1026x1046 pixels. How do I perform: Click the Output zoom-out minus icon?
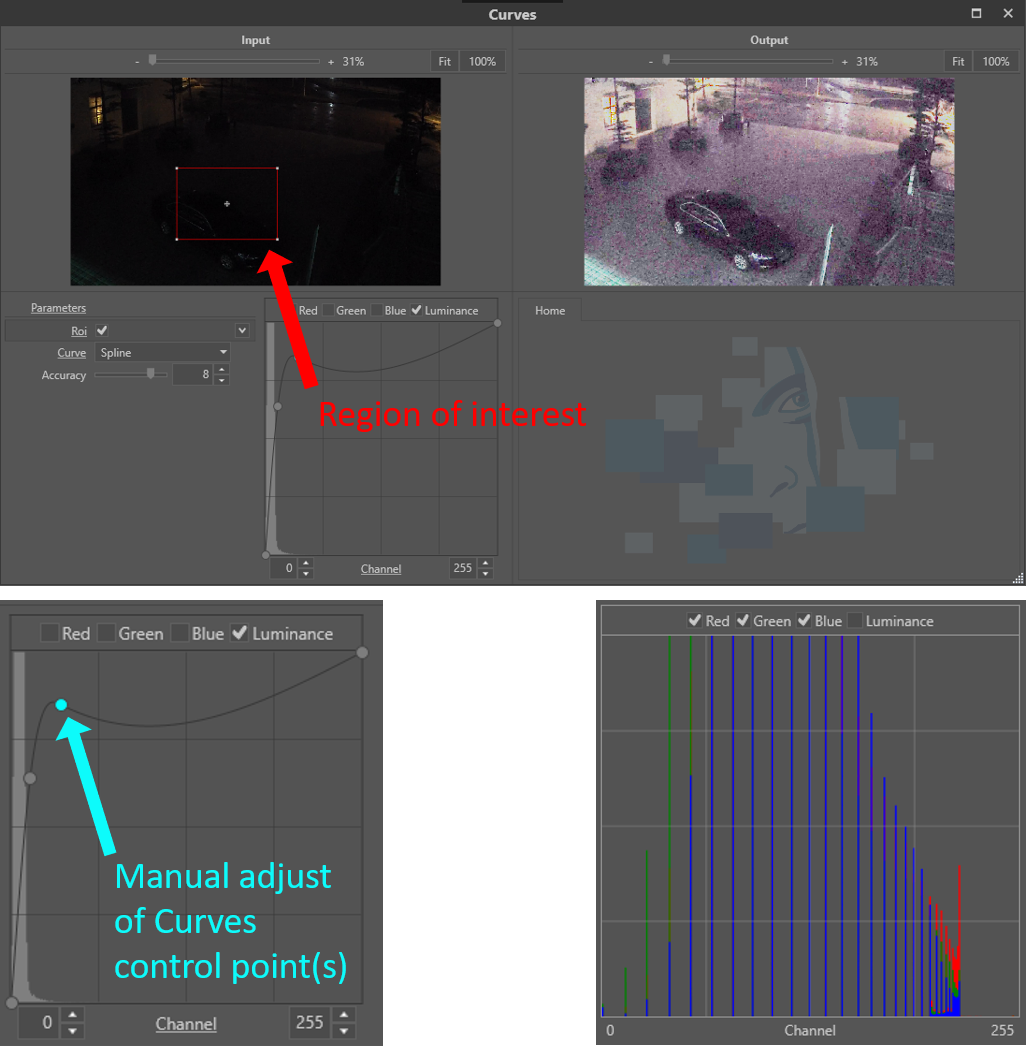point(651,62)
